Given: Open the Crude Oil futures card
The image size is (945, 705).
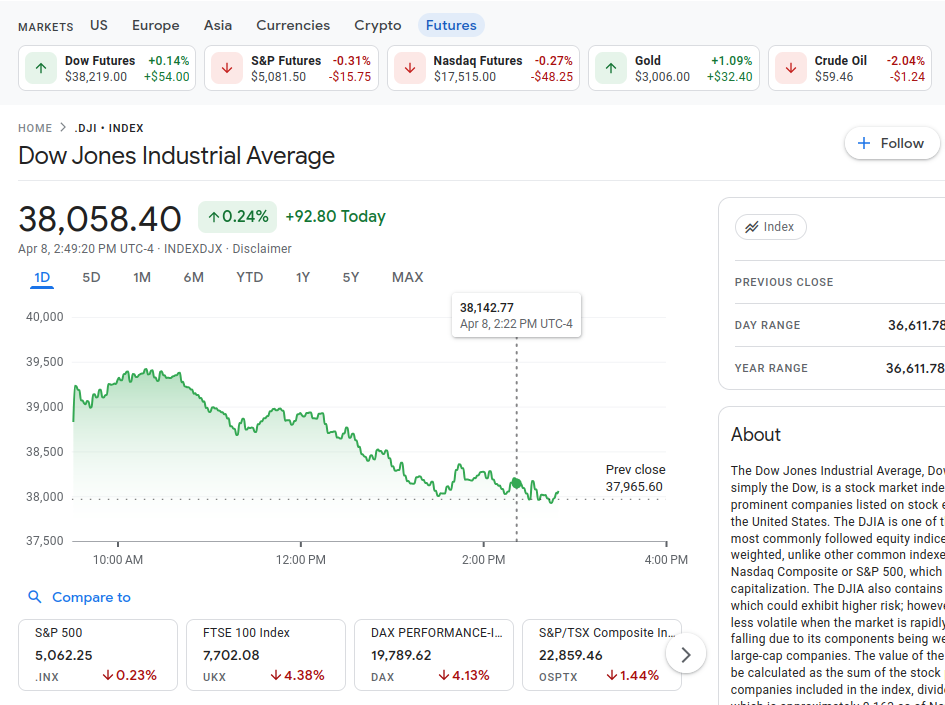Looking at the screenshot, I should [x=850, y=68].
